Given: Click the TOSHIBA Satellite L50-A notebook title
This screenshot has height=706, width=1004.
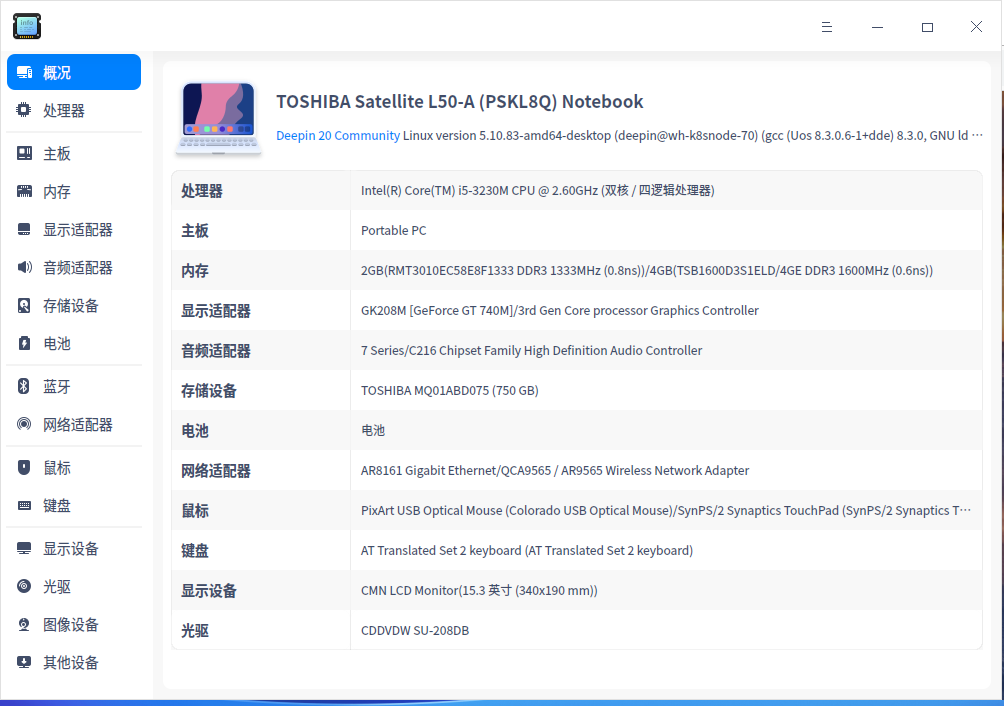Looking at the screenshot, I should tap(460, 102).
